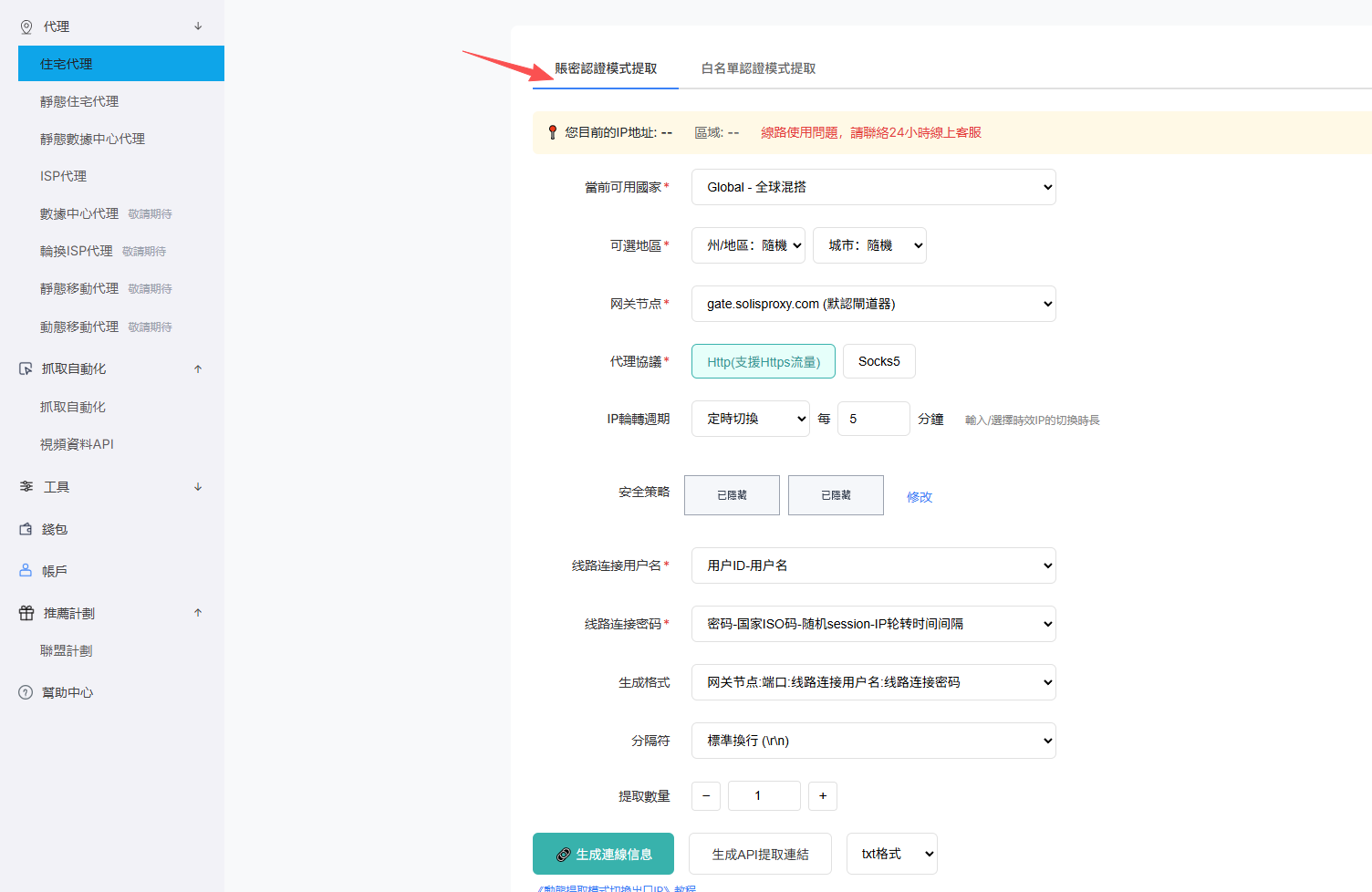Open 定時切換 rotation mode dropdown
Viewport: 1372px width, 892px height.
[750, 419]
